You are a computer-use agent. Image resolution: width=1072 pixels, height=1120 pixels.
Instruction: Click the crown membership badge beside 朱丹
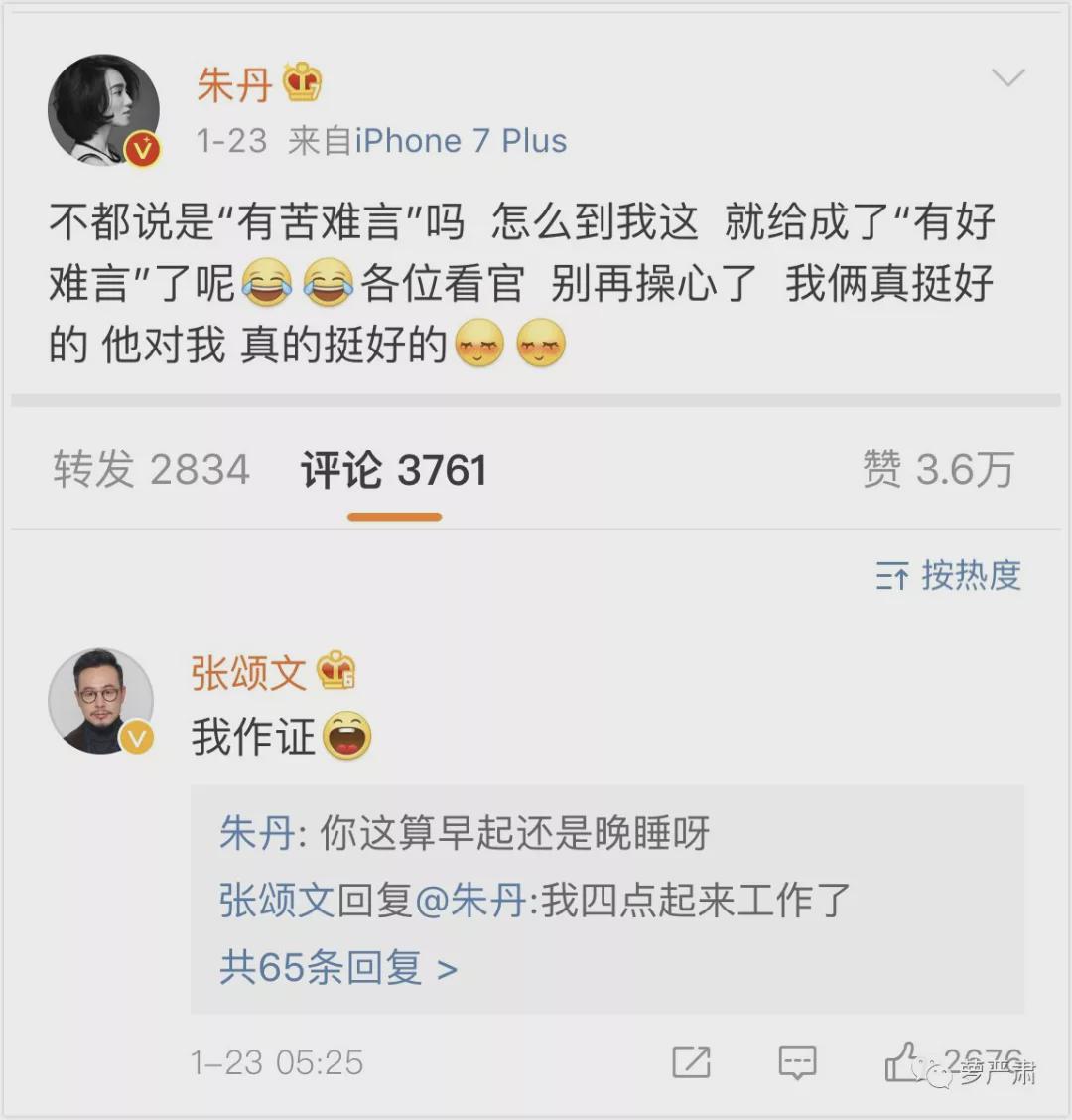(302, 82)
